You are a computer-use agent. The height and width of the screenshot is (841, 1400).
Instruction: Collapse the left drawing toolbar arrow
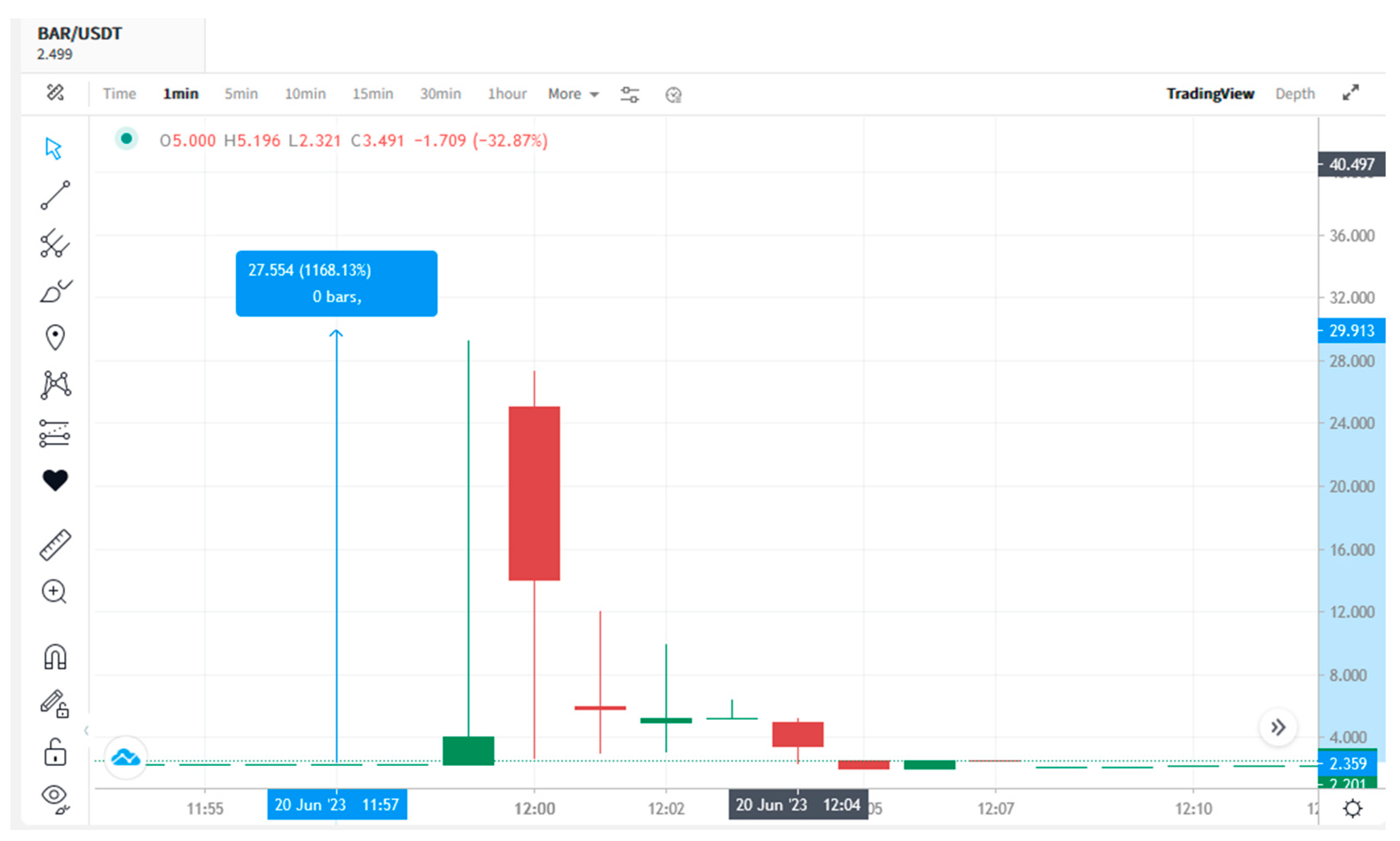pos(86,730)
